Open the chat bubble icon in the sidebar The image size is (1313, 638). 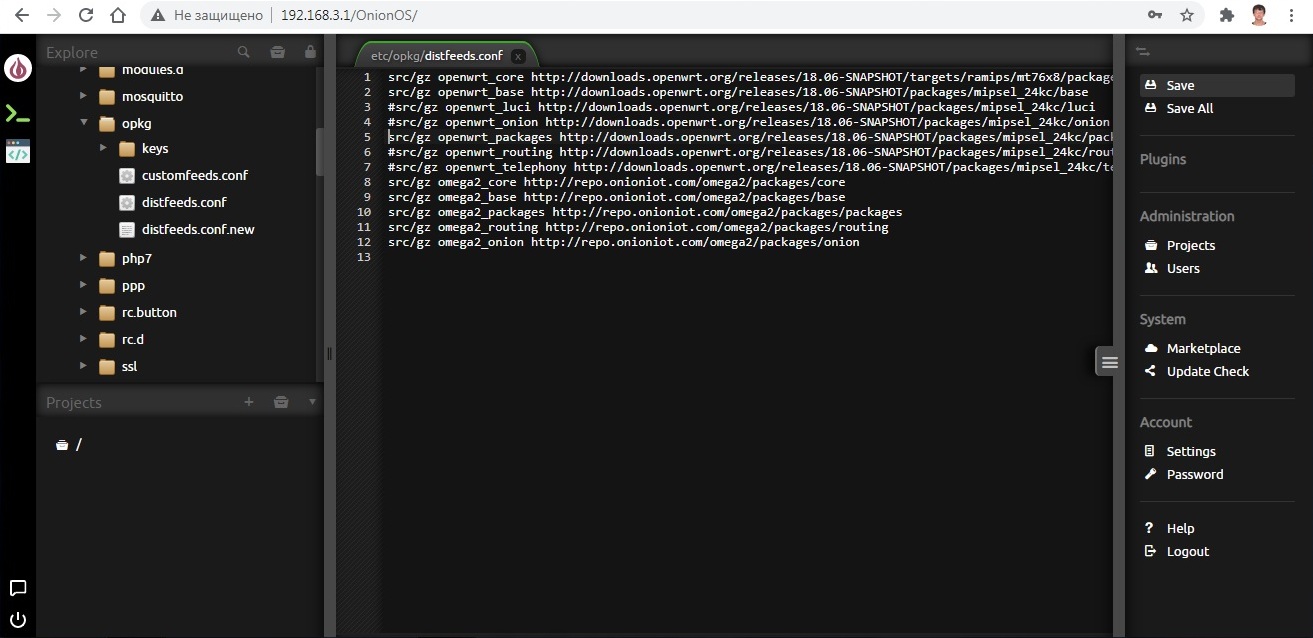17,588
